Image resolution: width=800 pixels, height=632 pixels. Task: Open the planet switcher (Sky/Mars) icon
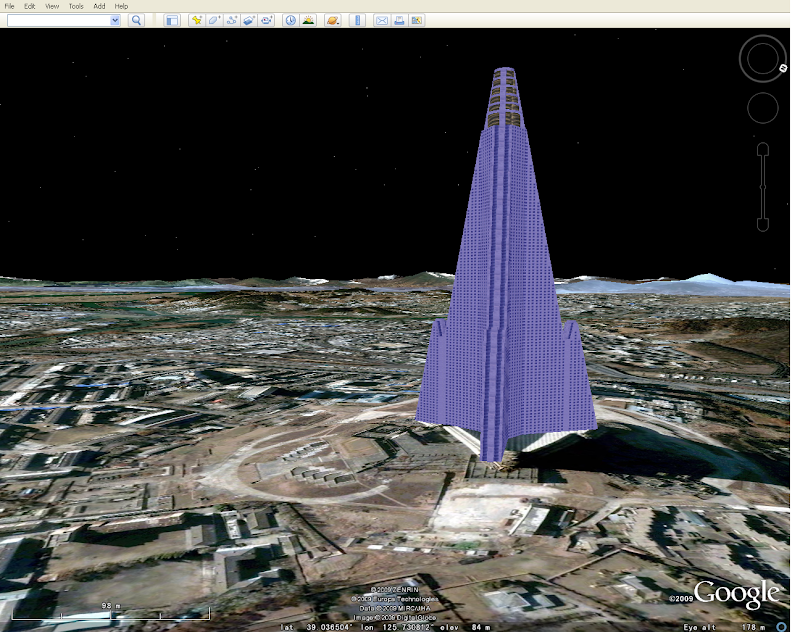(x=333, y=20)
